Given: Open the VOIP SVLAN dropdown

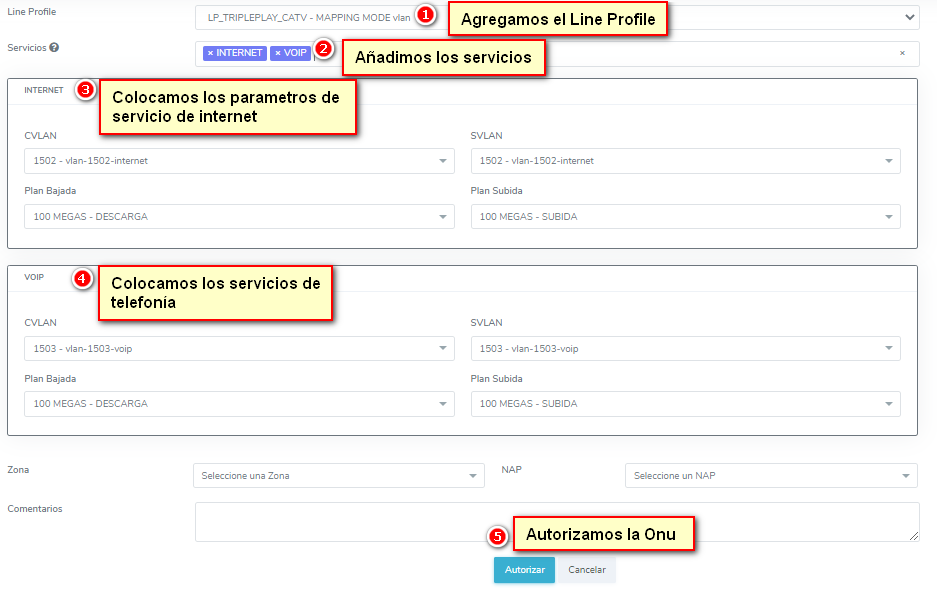Looking at the screenshot, I should pyautogui.click(x=685, y=349).
